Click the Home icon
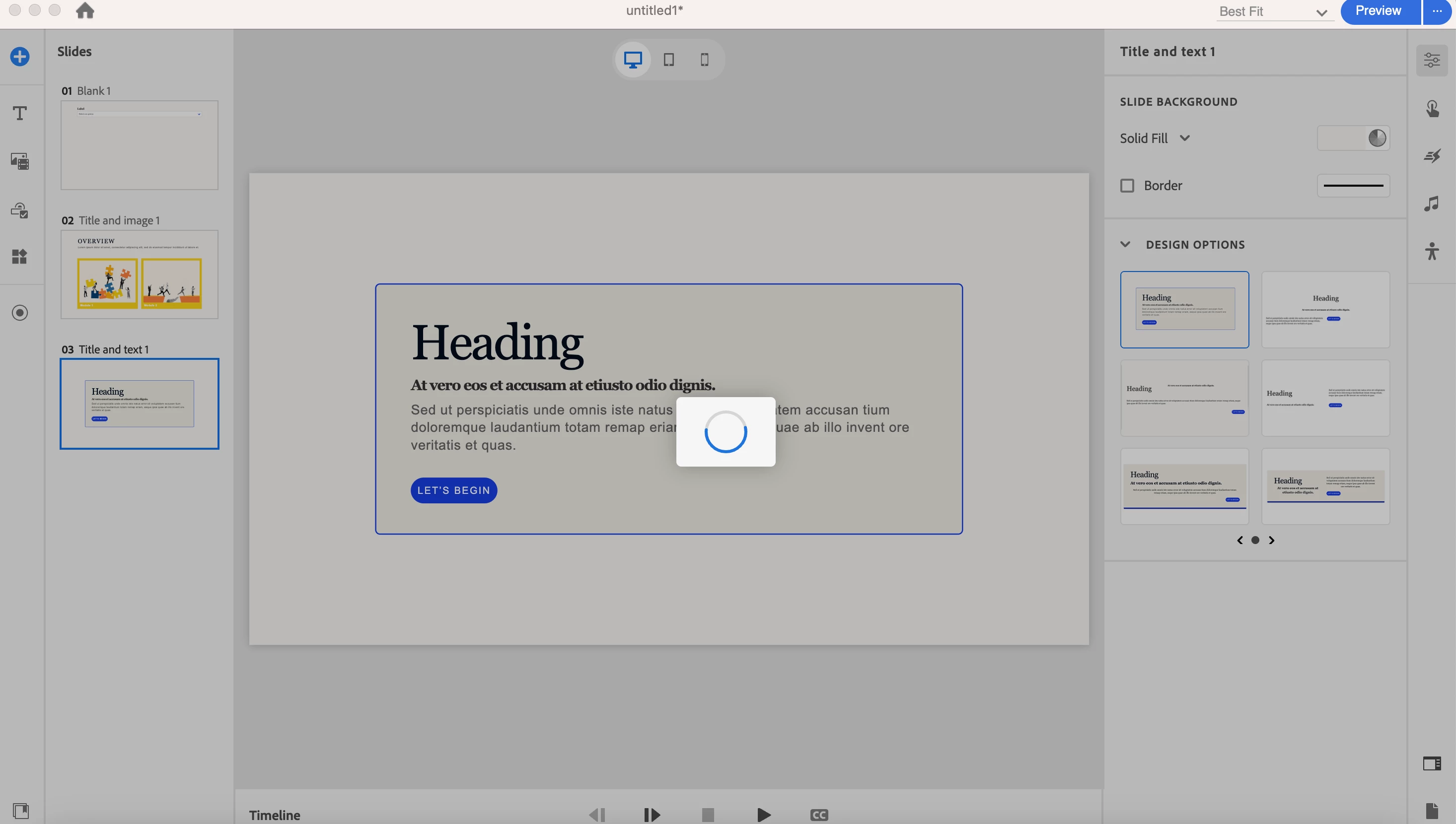Image resolution: width=1456 pixels, height=824 pixels. click(x=85, y=11)
